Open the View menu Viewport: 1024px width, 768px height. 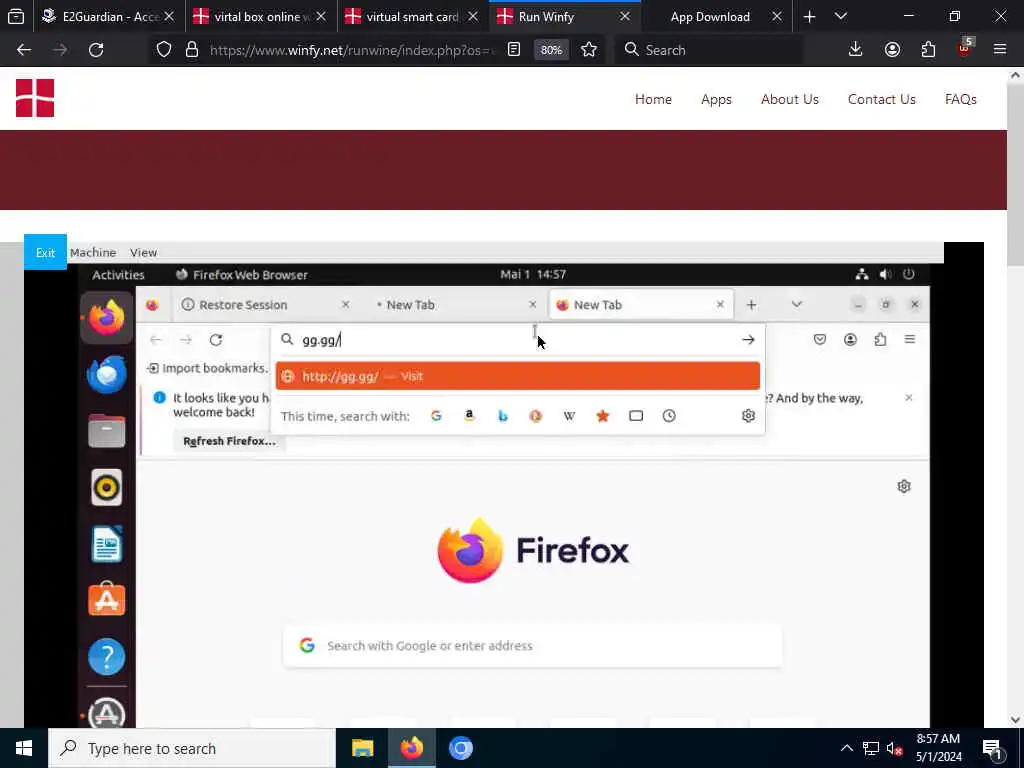(143, 252)
